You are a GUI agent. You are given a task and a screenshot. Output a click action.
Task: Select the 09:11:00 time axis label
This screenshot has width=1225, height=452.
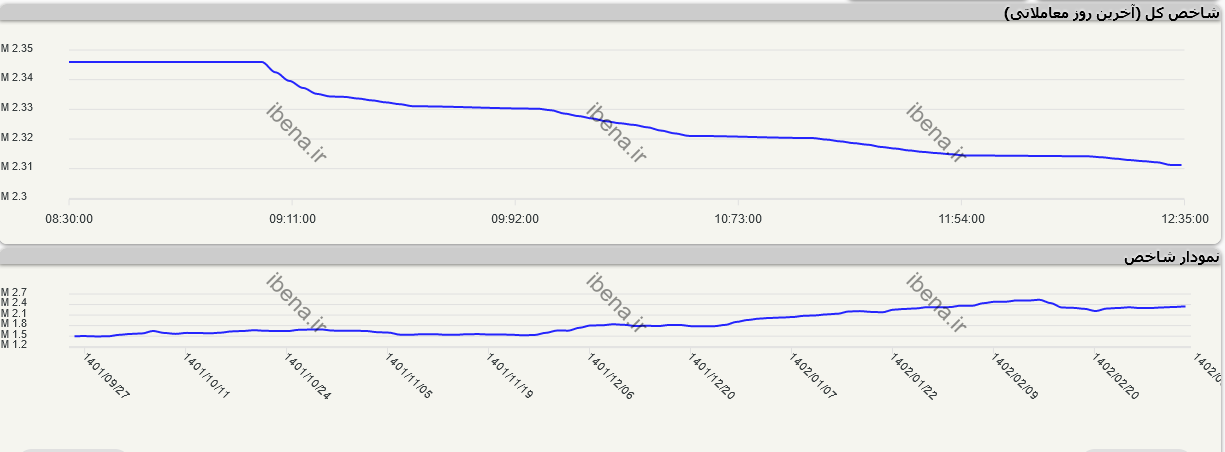click(293, 219)
